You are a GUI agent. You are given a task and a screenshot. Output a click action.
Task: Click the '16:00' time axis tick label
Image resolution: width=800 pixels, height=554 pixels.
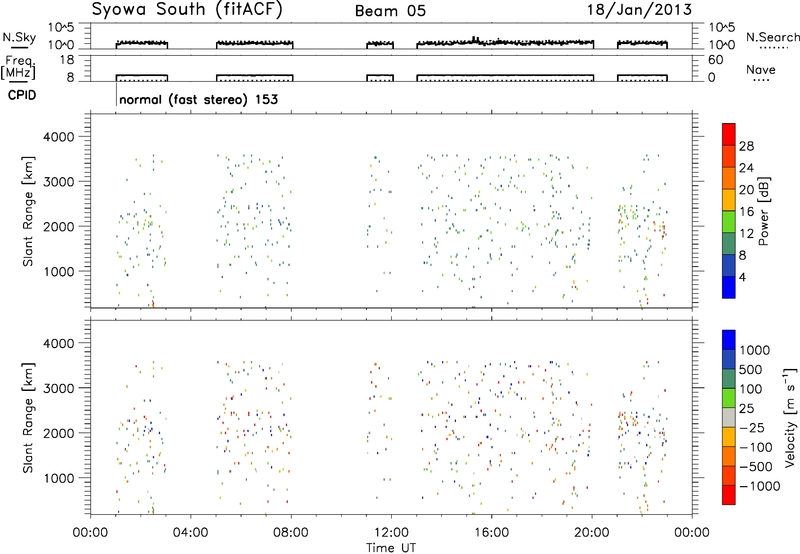point(491,532)
